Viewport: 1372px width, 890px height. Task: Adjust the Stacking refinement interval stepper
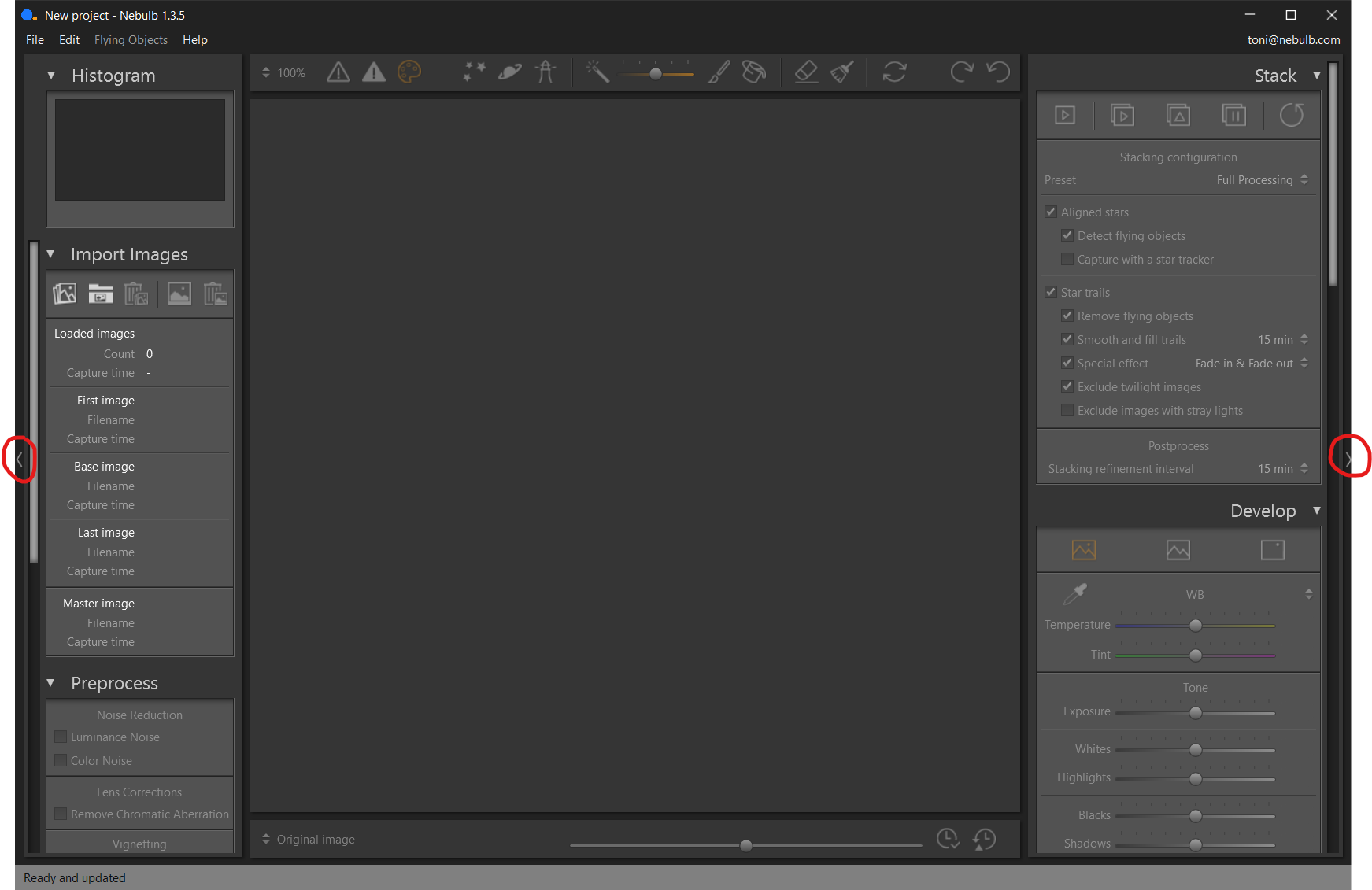(1304, 468)
